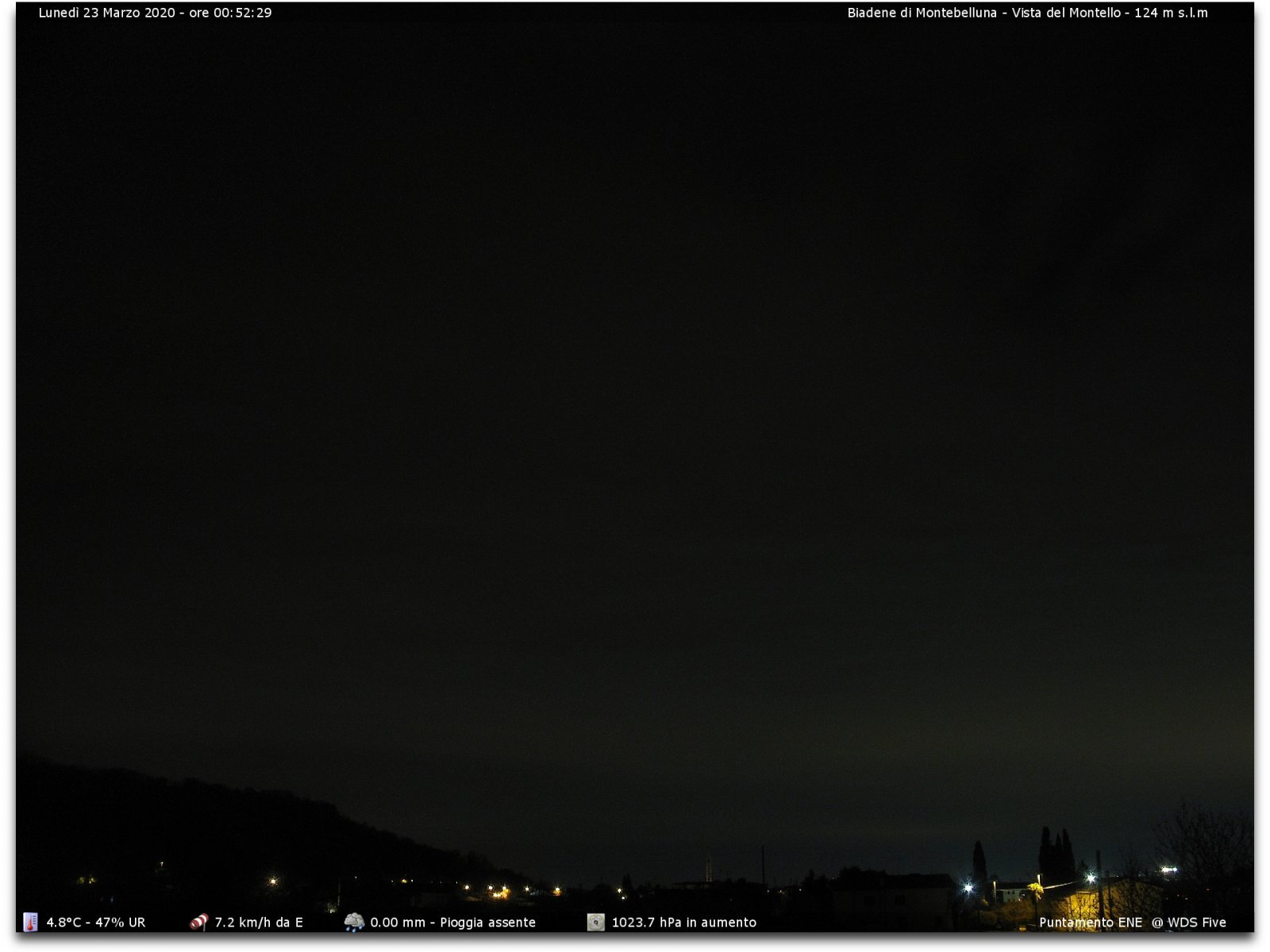Image resolution: width=1270 pixels, height=952 pixels.
Task: Click the windsock wind speed icon
Action: (x=198, y=922)
